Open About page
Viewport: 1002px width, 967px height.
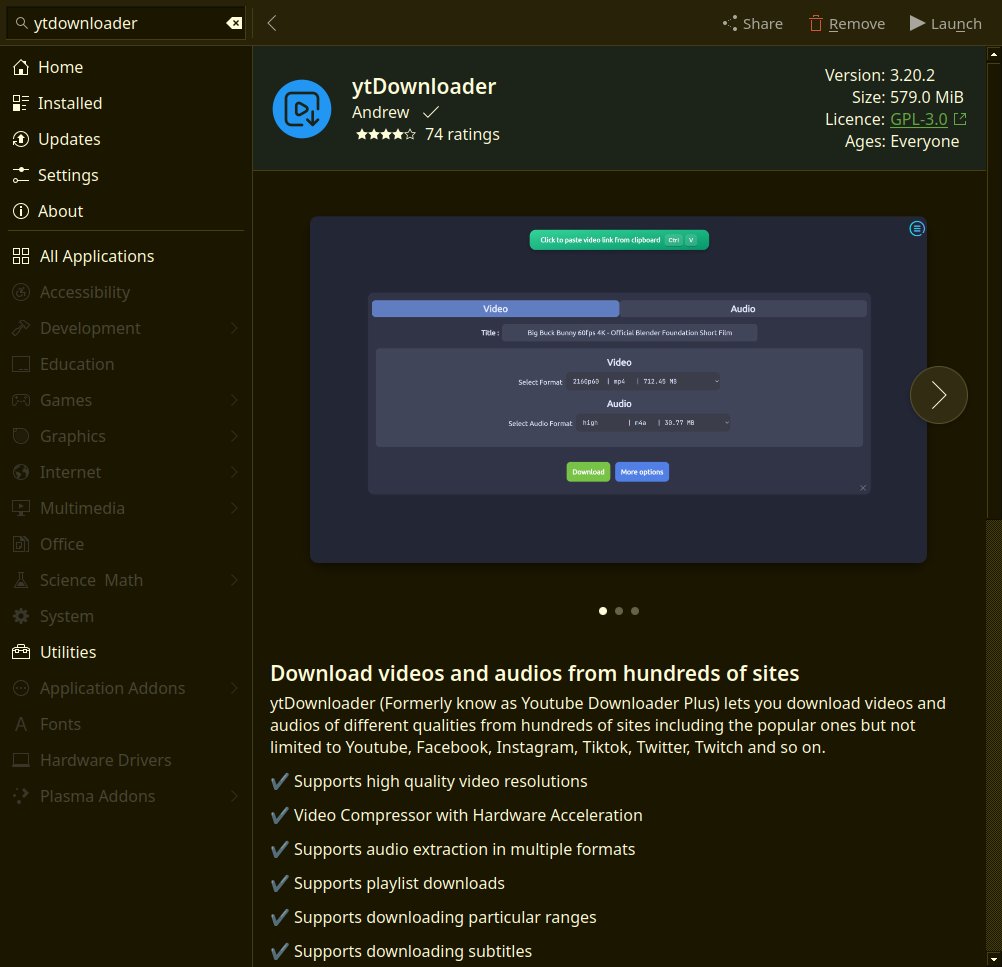tap(126, 211)
